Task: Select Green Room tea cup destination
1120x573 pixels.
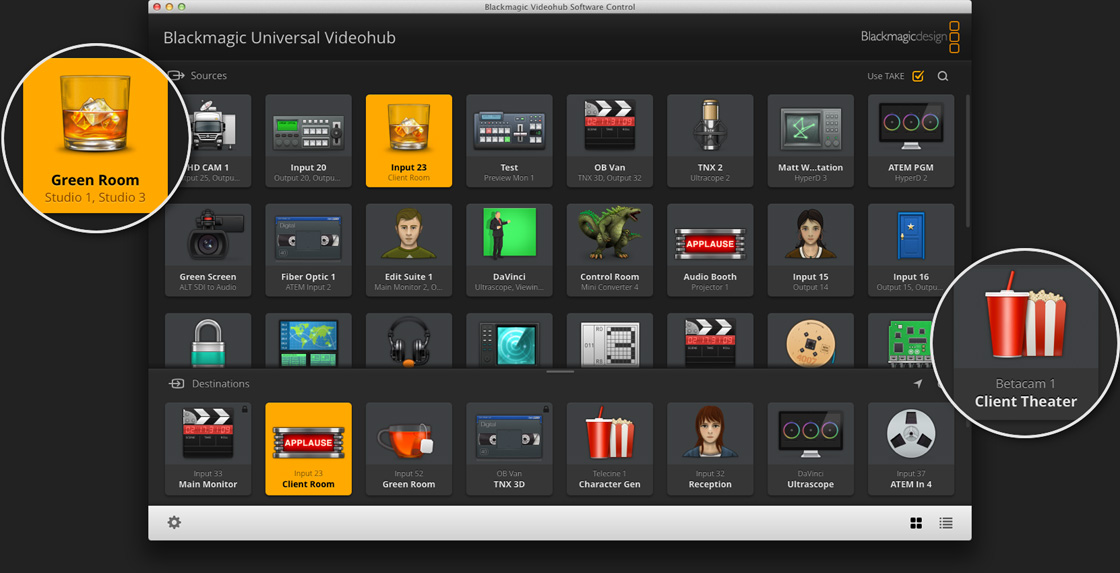Action: [x=409, y=449]
